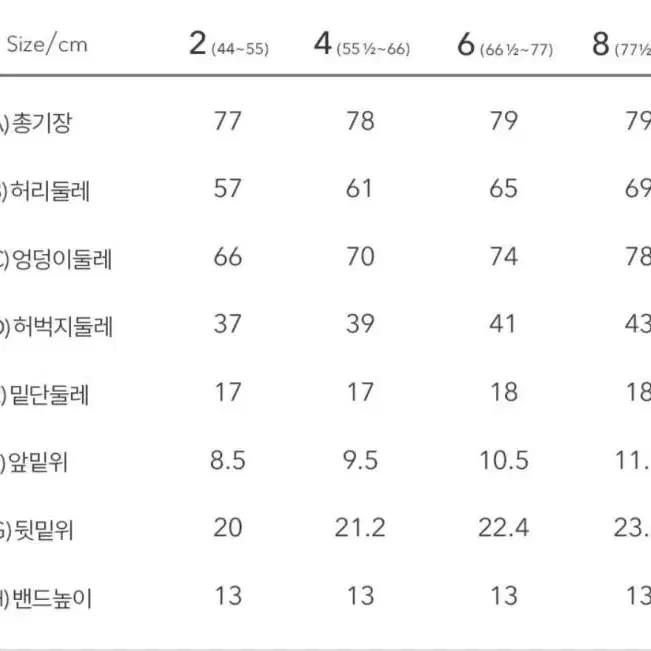651x651 pixels.
Task: Click total length value 77
Action: 228,121
